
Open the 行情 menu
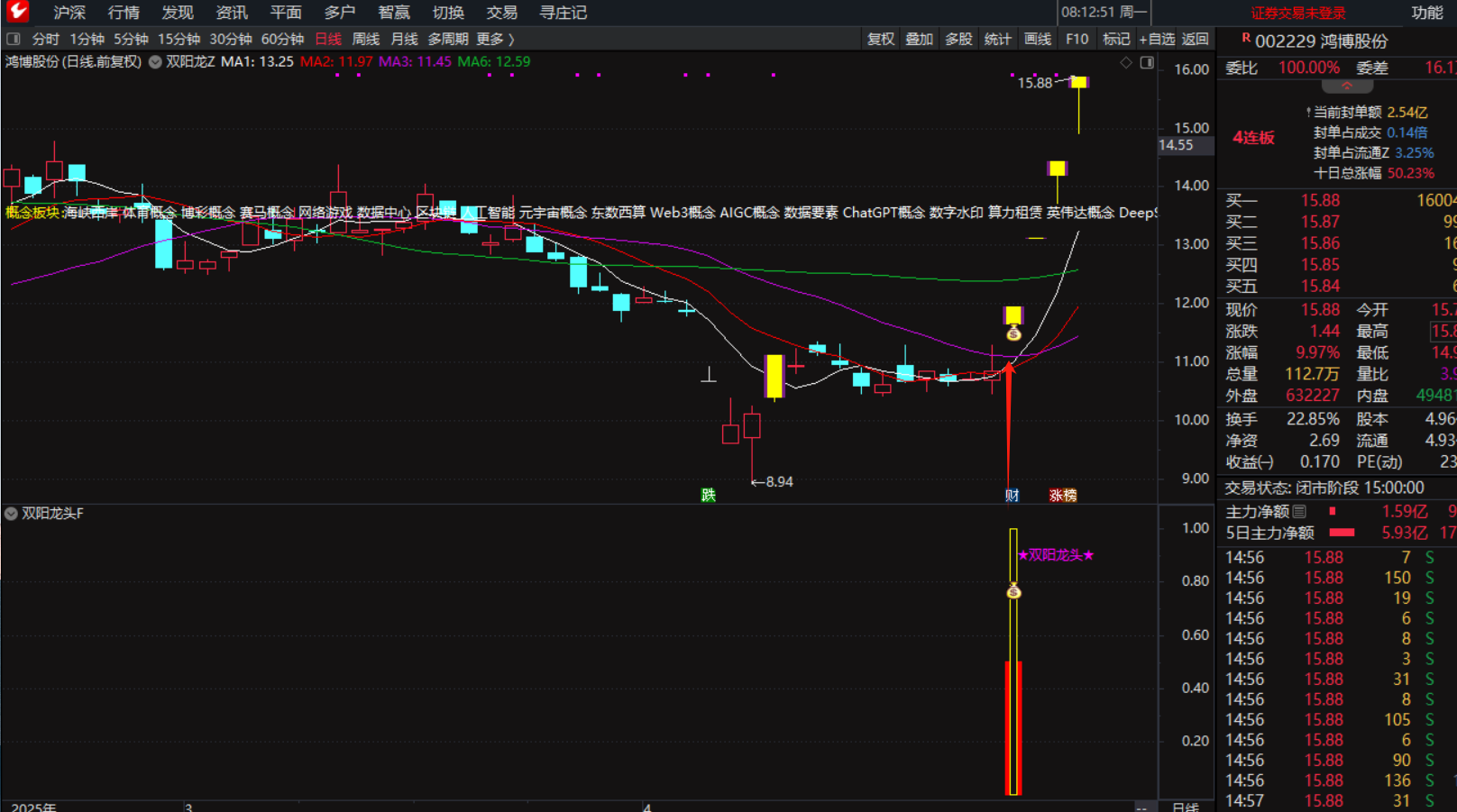124,13
